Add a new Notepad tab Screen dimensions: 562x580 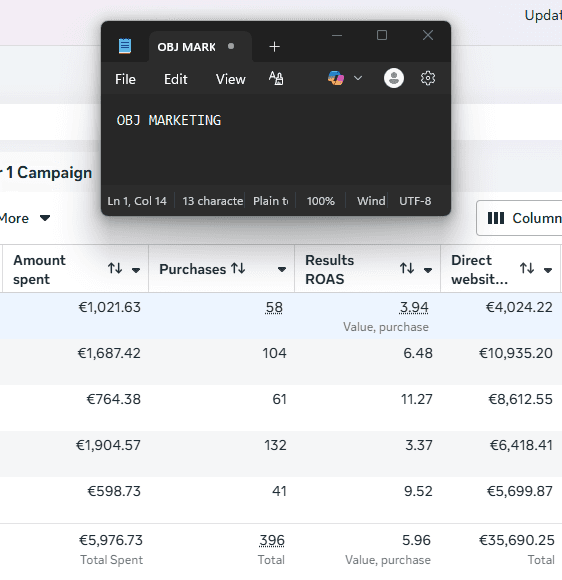[275, 47]
